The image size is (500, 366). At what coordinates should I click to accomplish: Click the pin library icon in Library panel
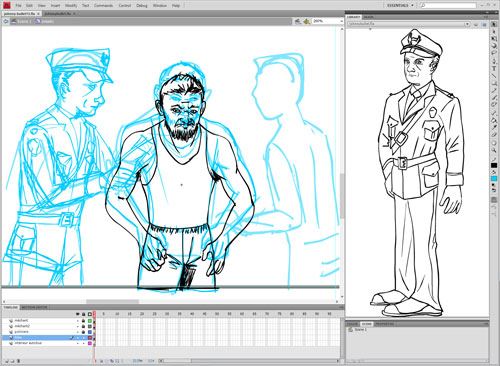click(x=476, y=24)
